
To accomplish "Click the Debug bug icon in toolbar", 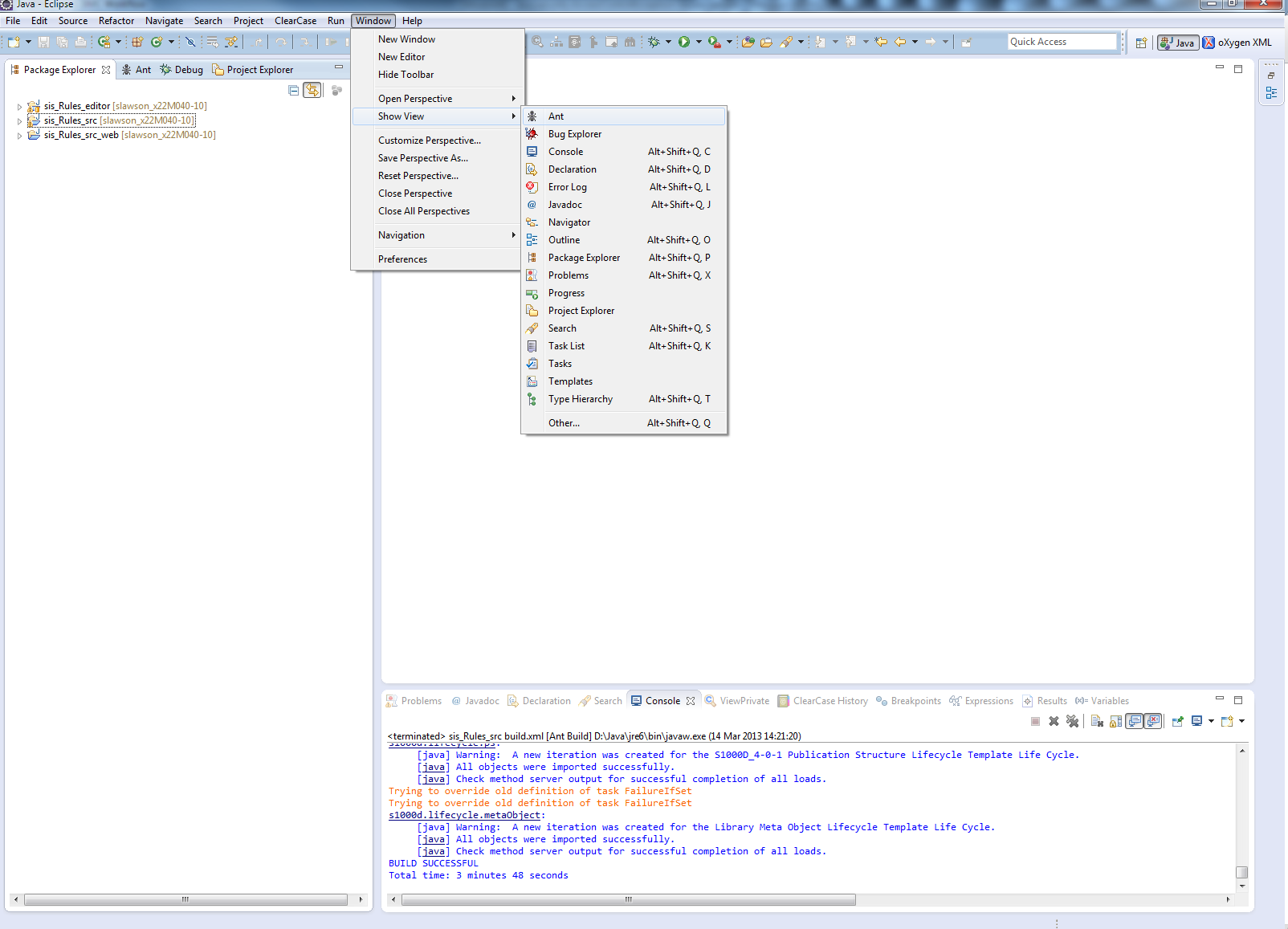I will tap(654, 42).
